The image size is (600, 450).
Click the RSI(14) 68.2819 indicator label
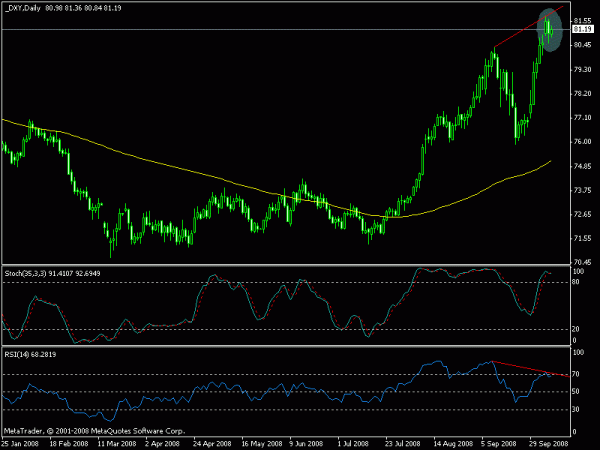click(x=30, y=355)
